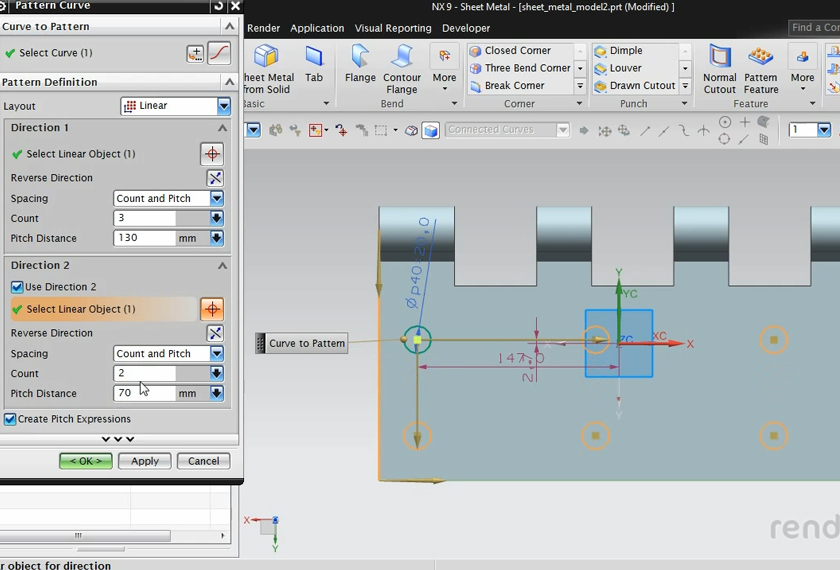Screen dimensions: 840x570
Task: Click the OK button
Action: click(x=85, y=461)
